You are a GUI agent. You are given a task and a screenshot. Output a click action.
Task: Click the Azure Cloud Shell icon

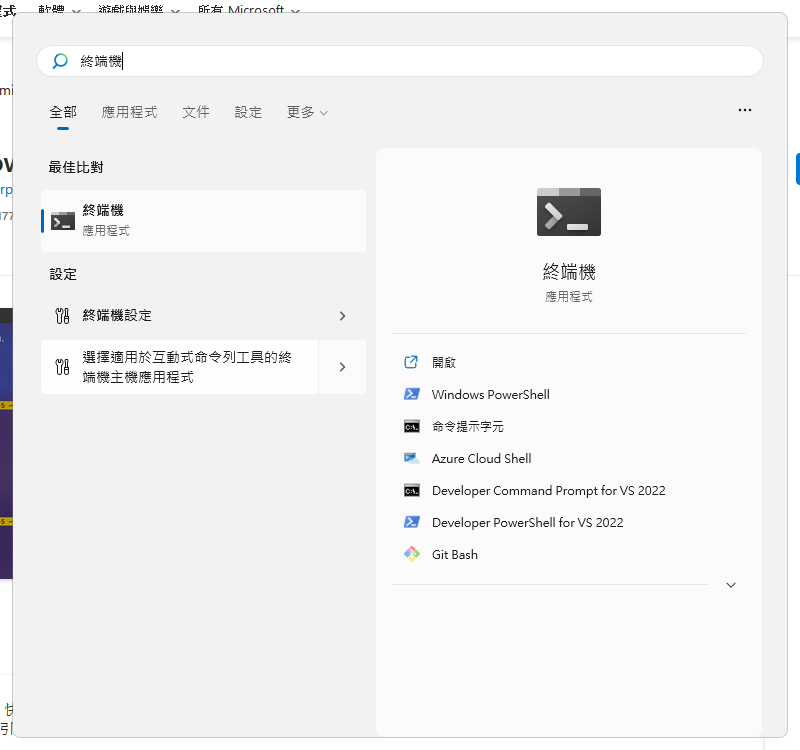coord(411,458)
